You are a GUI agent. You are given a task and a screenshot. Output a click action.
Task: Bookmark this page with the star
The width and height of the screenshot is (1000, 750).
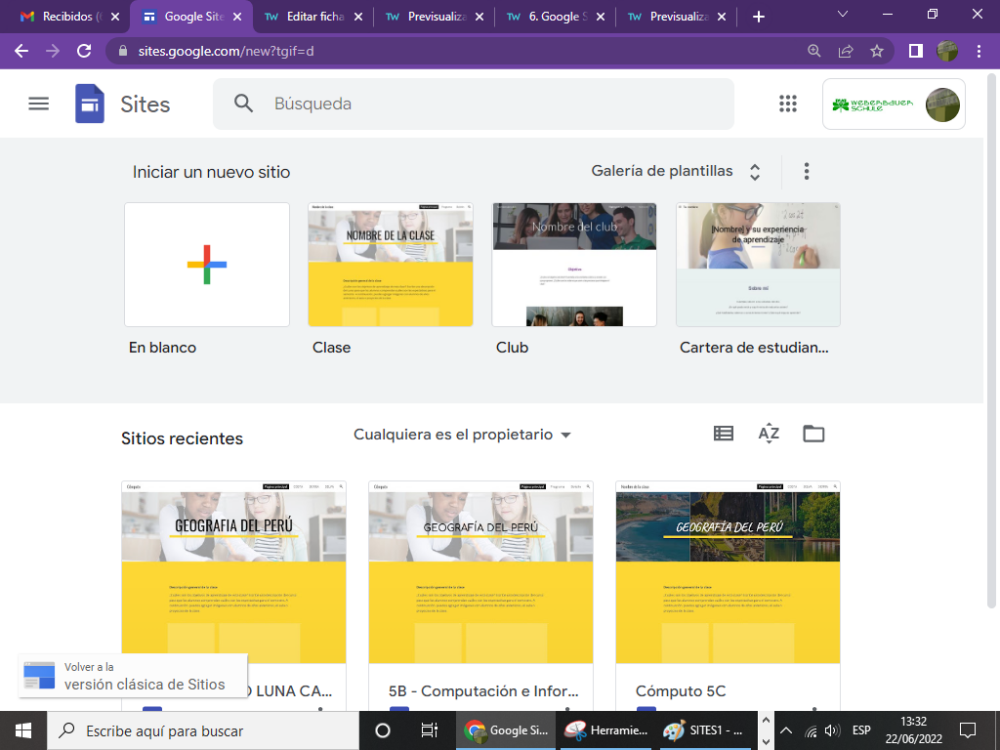click(877, 51)
